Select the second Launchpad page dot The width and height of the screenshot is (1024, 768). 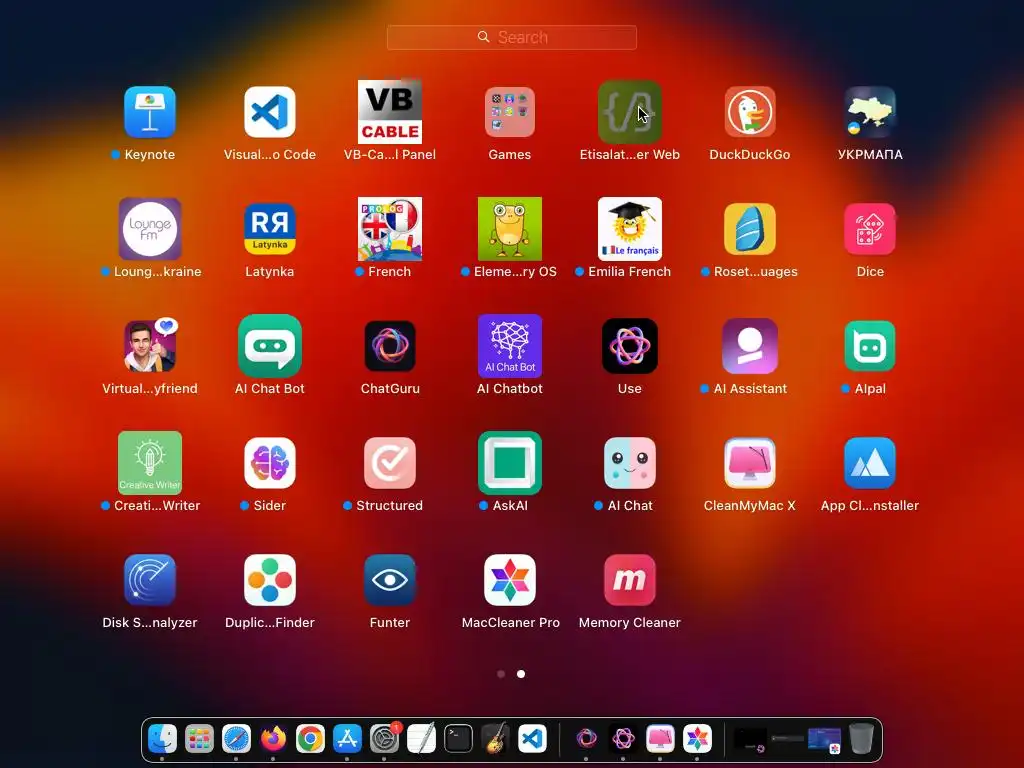521,674
